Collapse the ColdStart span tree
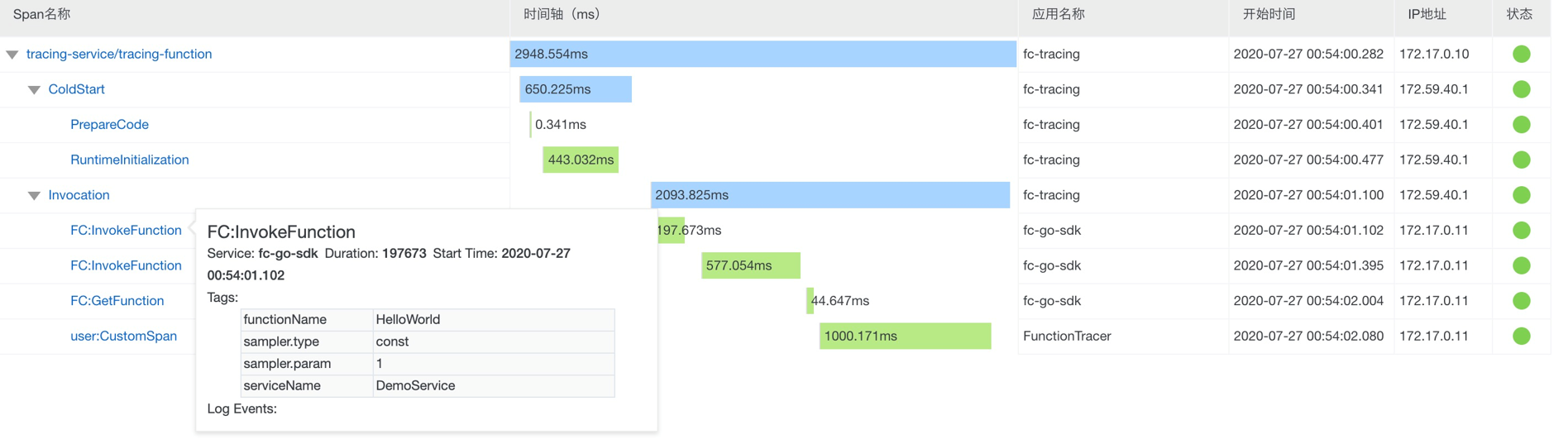Viewport: 1568px width, 444px height. coord(34,90)
